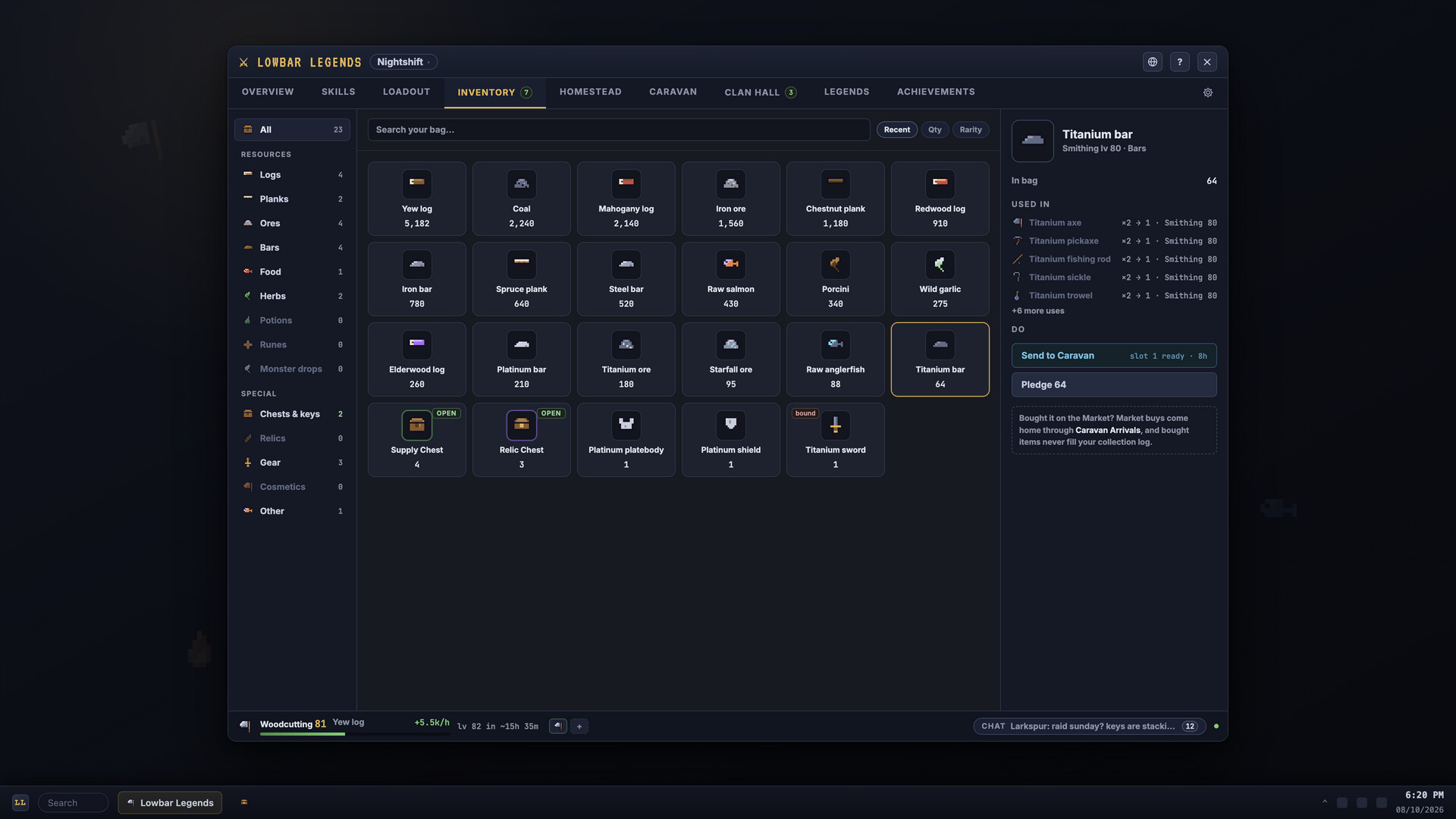The image size is (1456, 819).
Task: Select the Raw anglerfish item tile
Action: [836, 359]
